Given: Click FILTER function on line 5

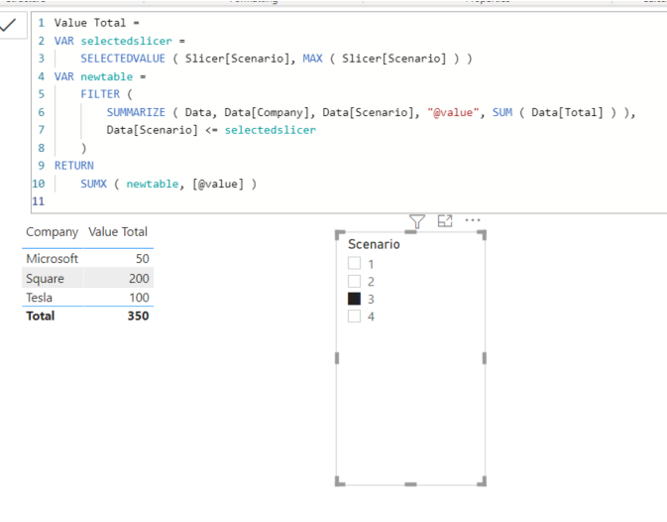Looking at the screenshot, I should click(100, 94).
